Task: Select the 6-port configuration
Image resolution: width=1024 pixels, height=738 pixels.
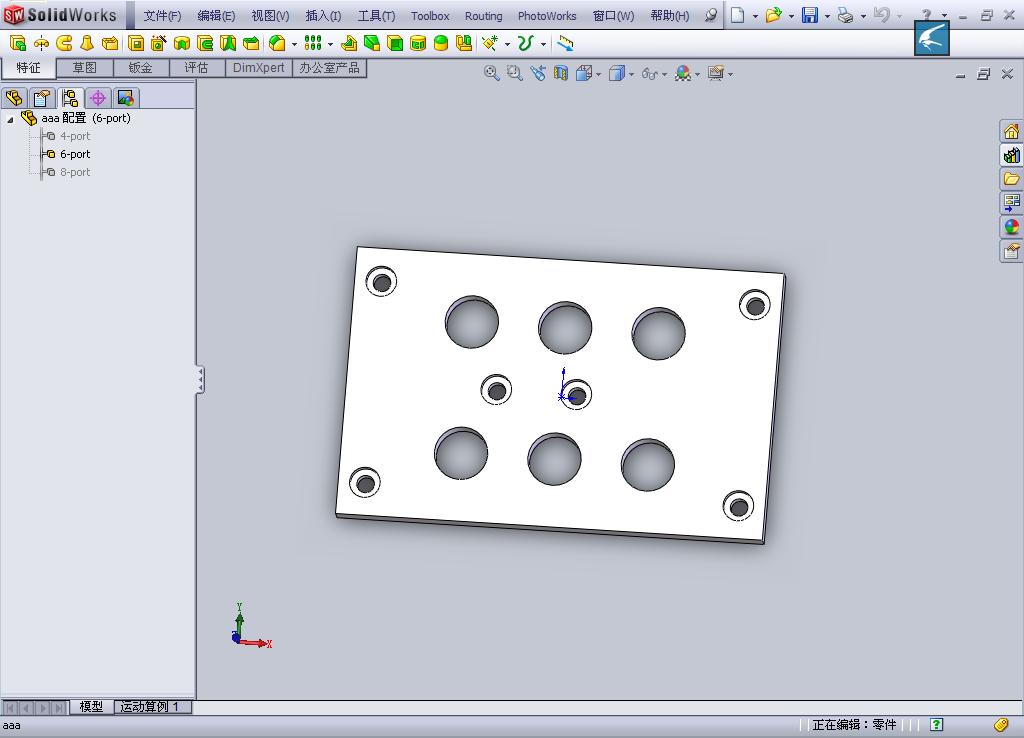Action: coord(75,154)
